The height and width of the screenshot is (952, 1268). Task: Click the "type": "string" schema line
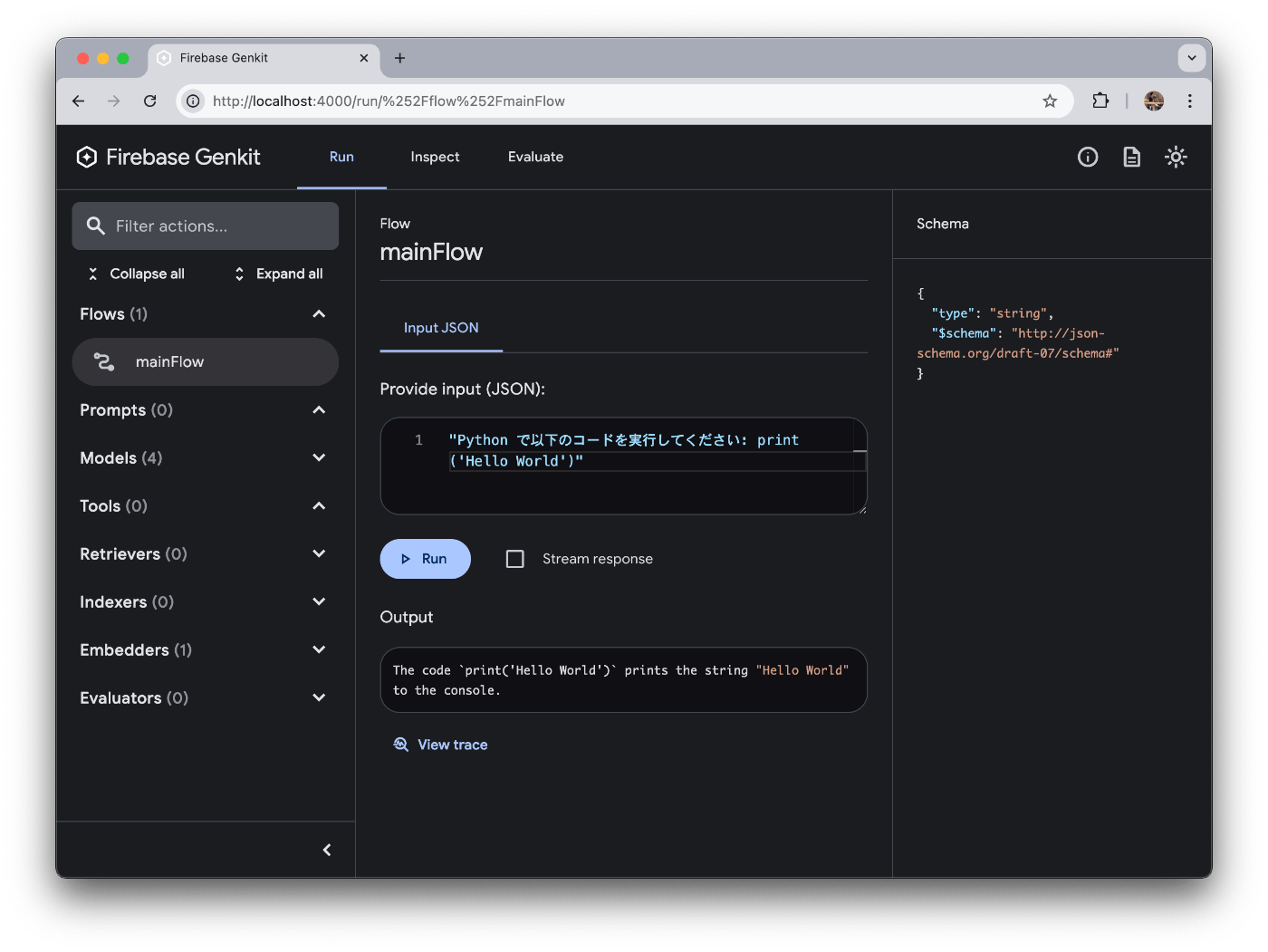click(992, 313)
